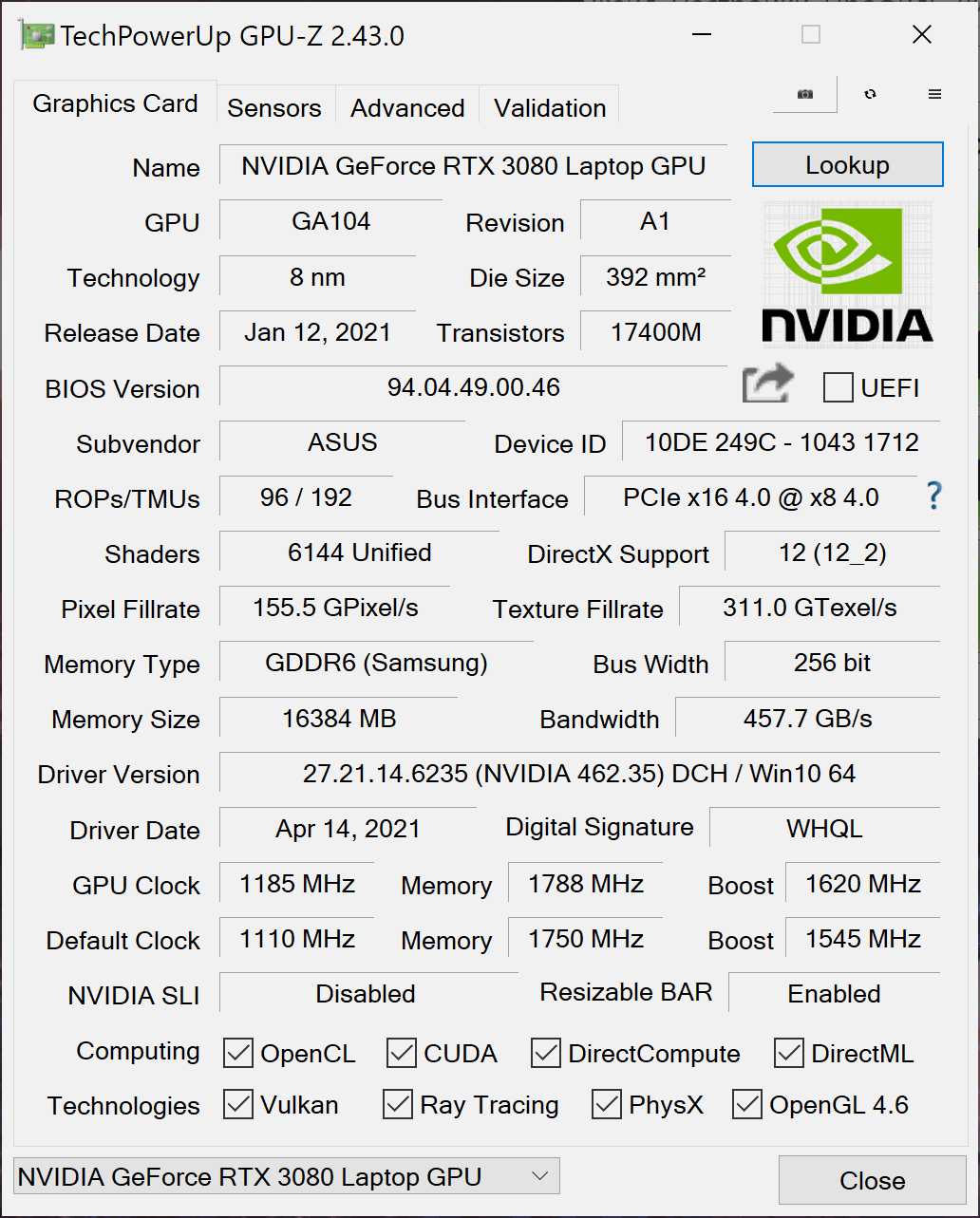Click the Lookup button
Viewport: 980px width, 1218px height.
pyautogui.click(x=848, y=165)
